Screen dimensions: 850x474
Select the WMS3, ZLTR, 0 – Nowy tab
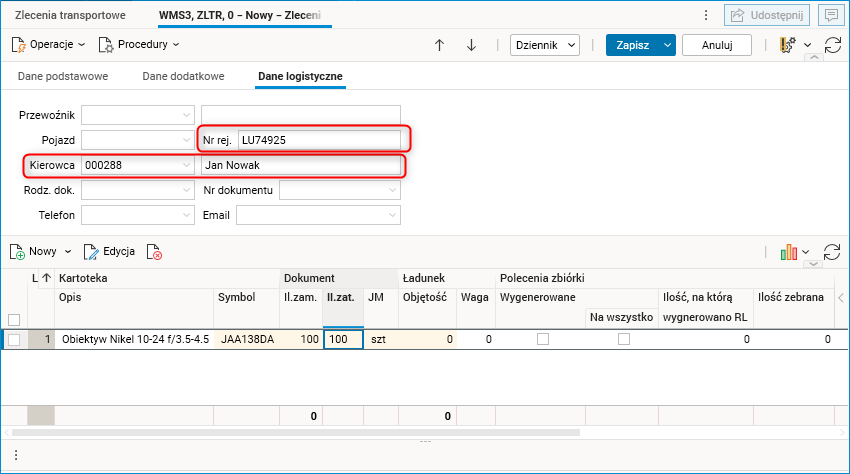[x=240, y=15]
